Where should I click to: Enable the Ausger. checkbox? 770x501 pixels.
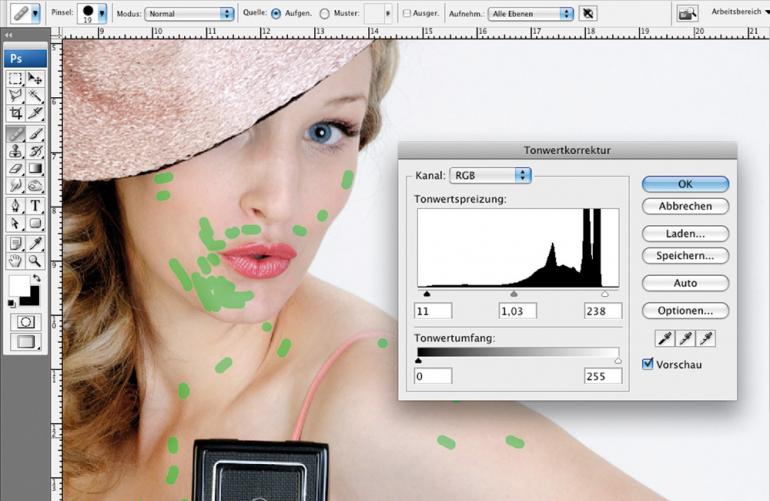[407, 14]
